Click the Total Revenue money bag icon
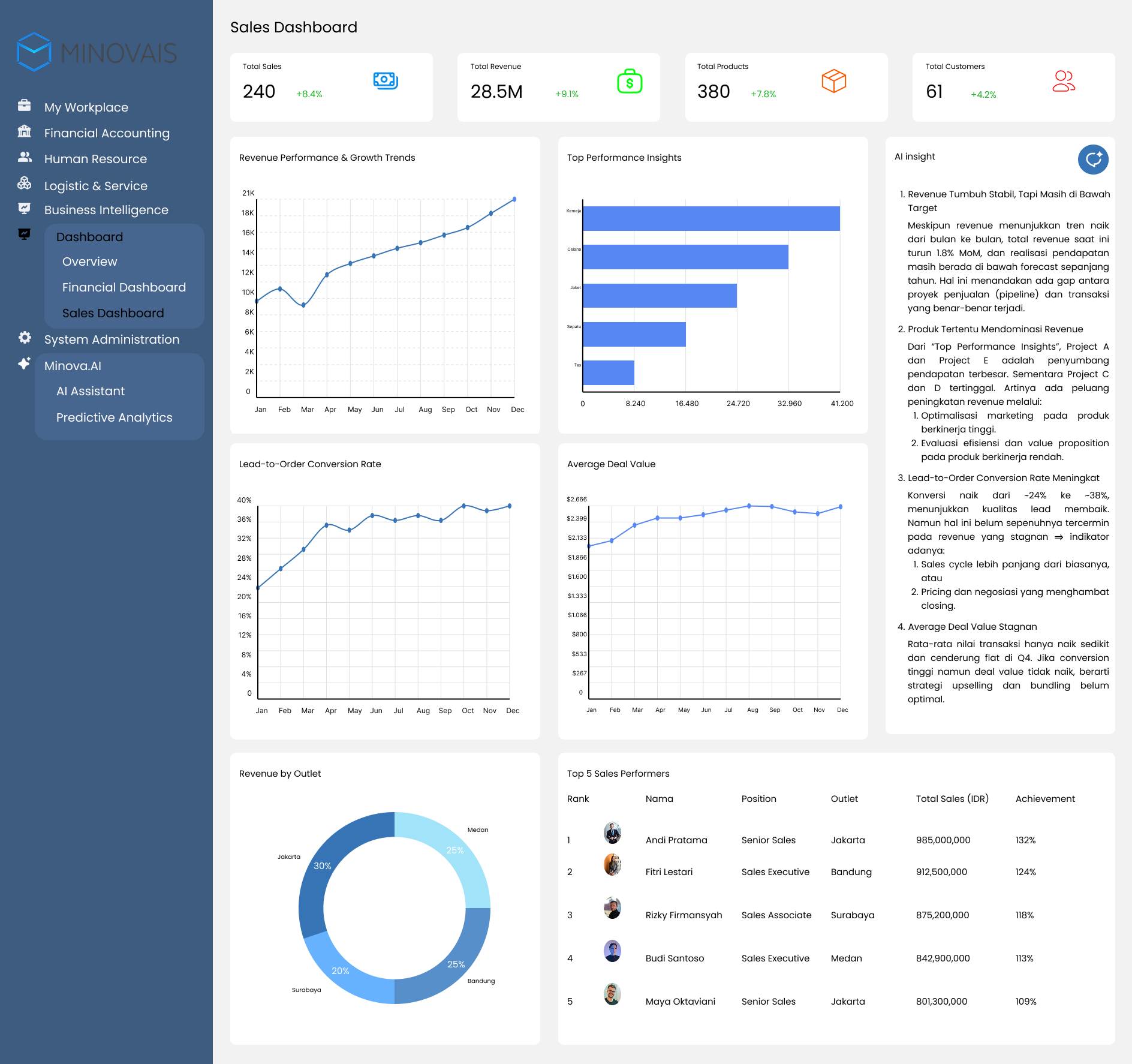 (630, 82)
